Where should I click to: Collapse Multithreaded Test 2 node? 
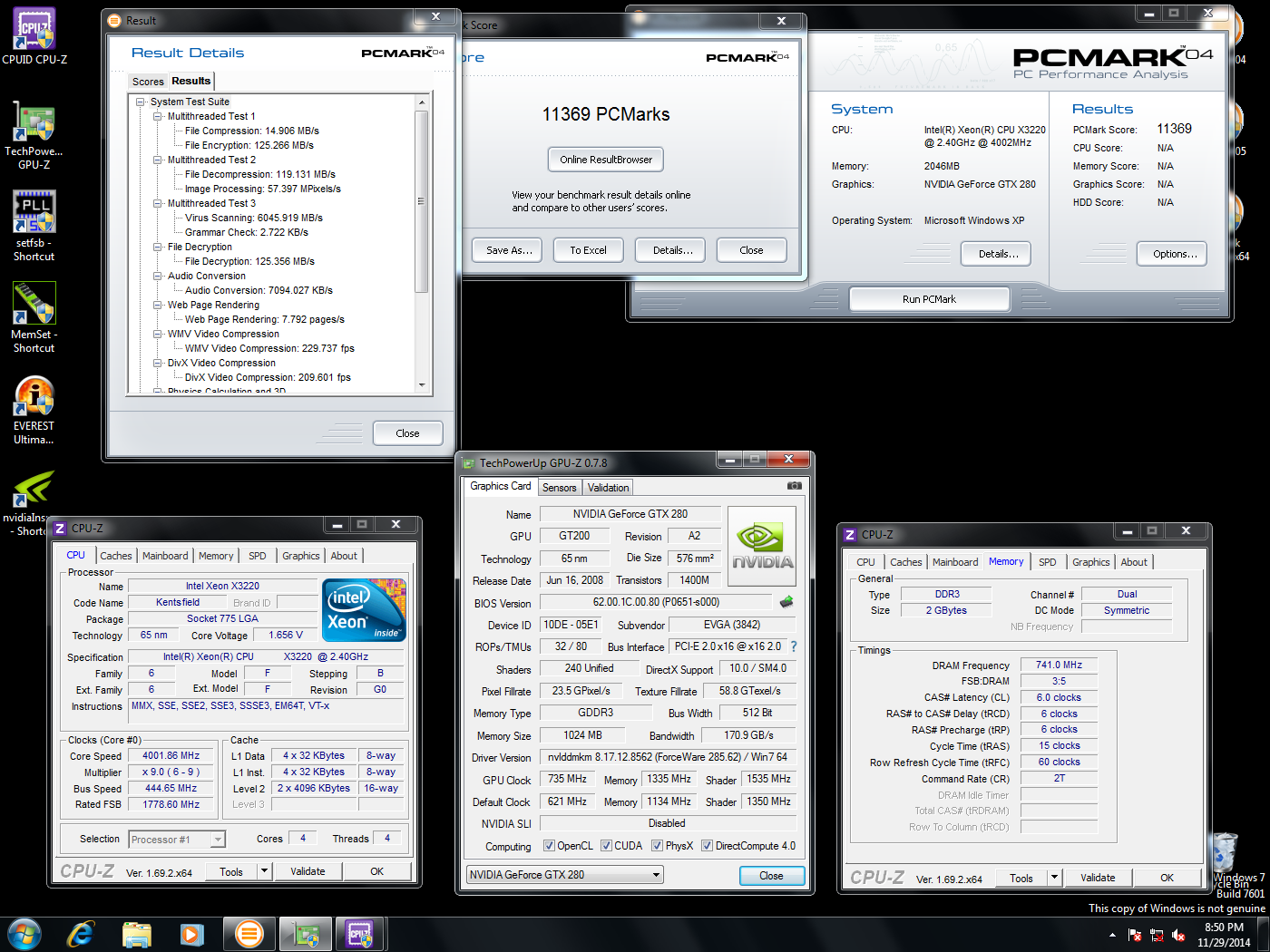point(158,160)
